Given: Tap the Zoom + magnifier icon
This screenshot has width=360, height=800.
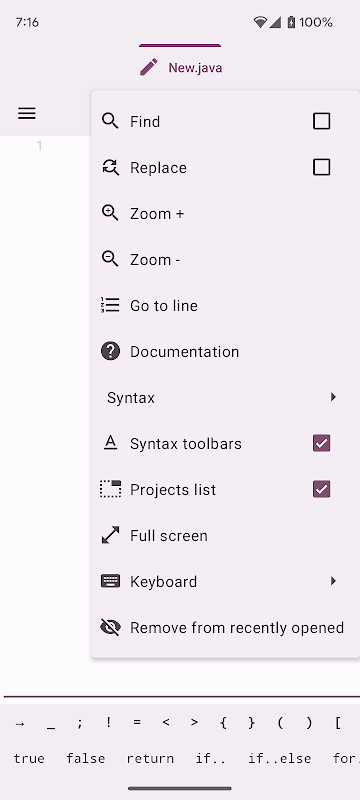Looking at the screenshot, I should [x=110, y=213].
